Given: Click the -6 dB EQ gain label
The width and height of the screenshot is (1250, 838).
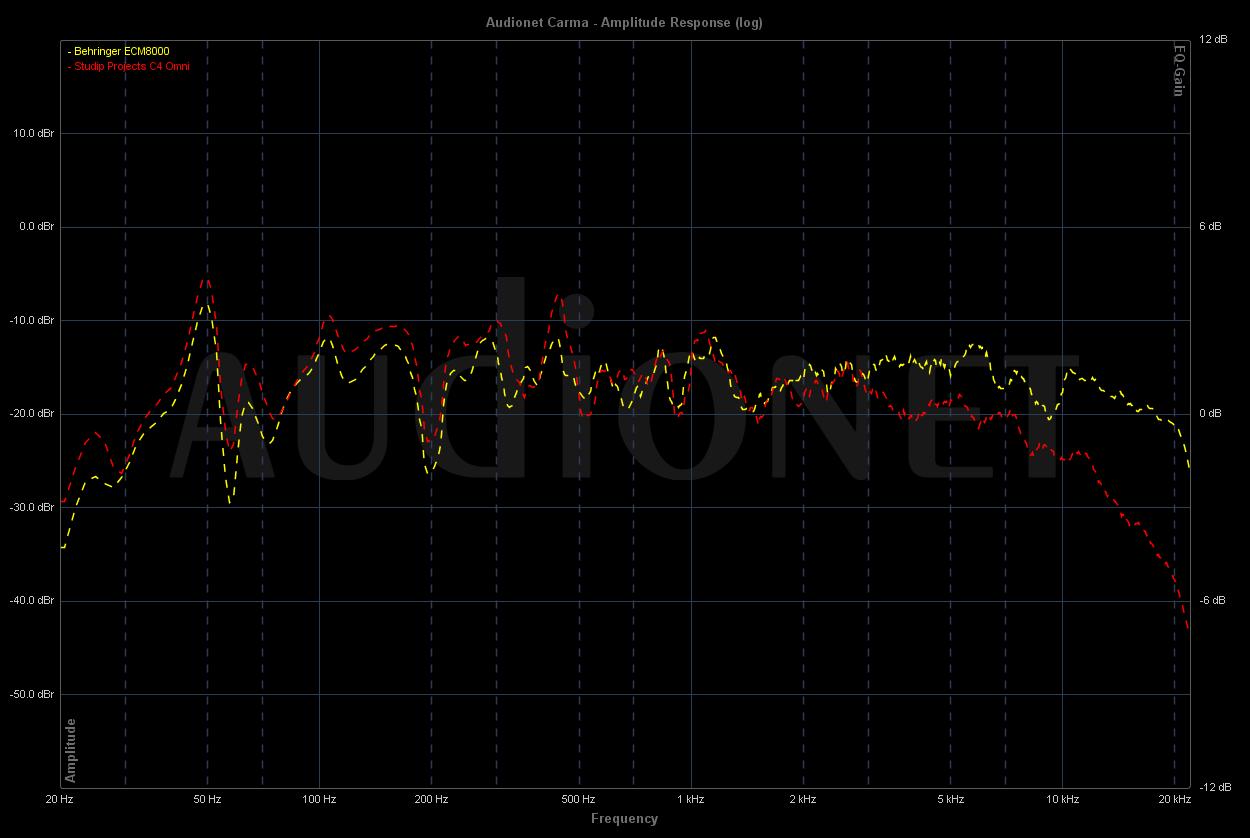Looking at the screenshot, I should point(1211,600).
